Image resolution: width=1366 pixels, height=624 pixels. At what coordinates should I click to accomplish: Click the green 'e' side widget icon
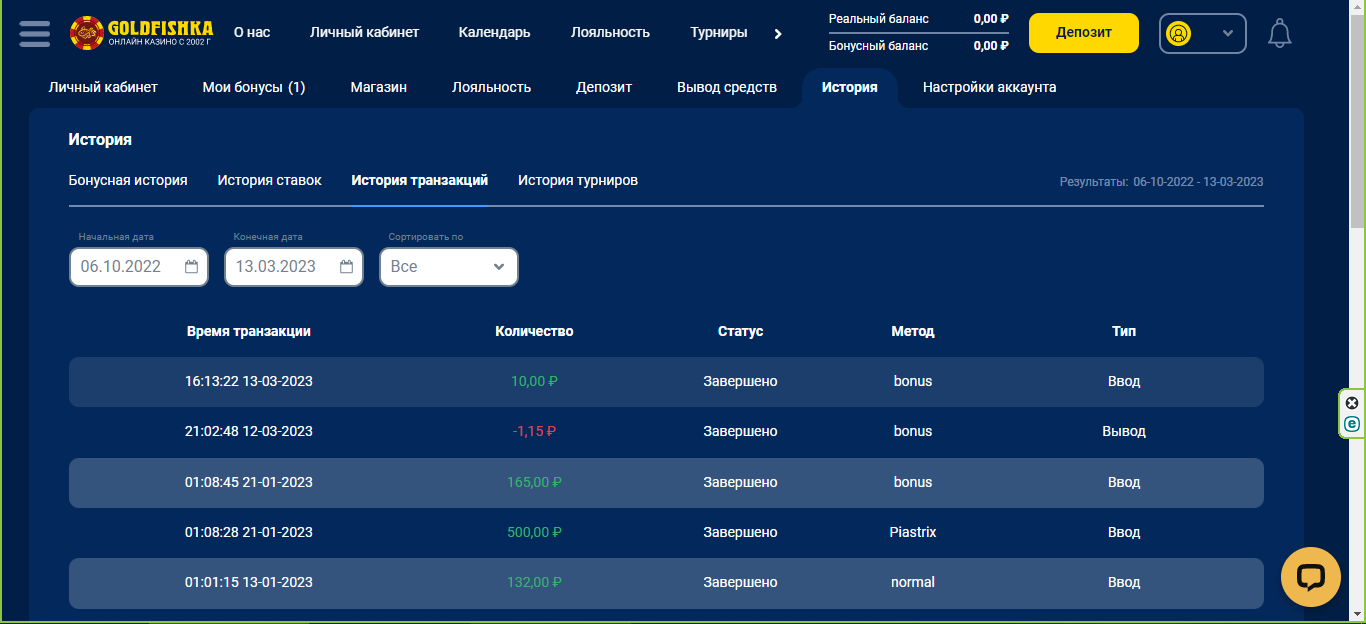click(1352, 424)
